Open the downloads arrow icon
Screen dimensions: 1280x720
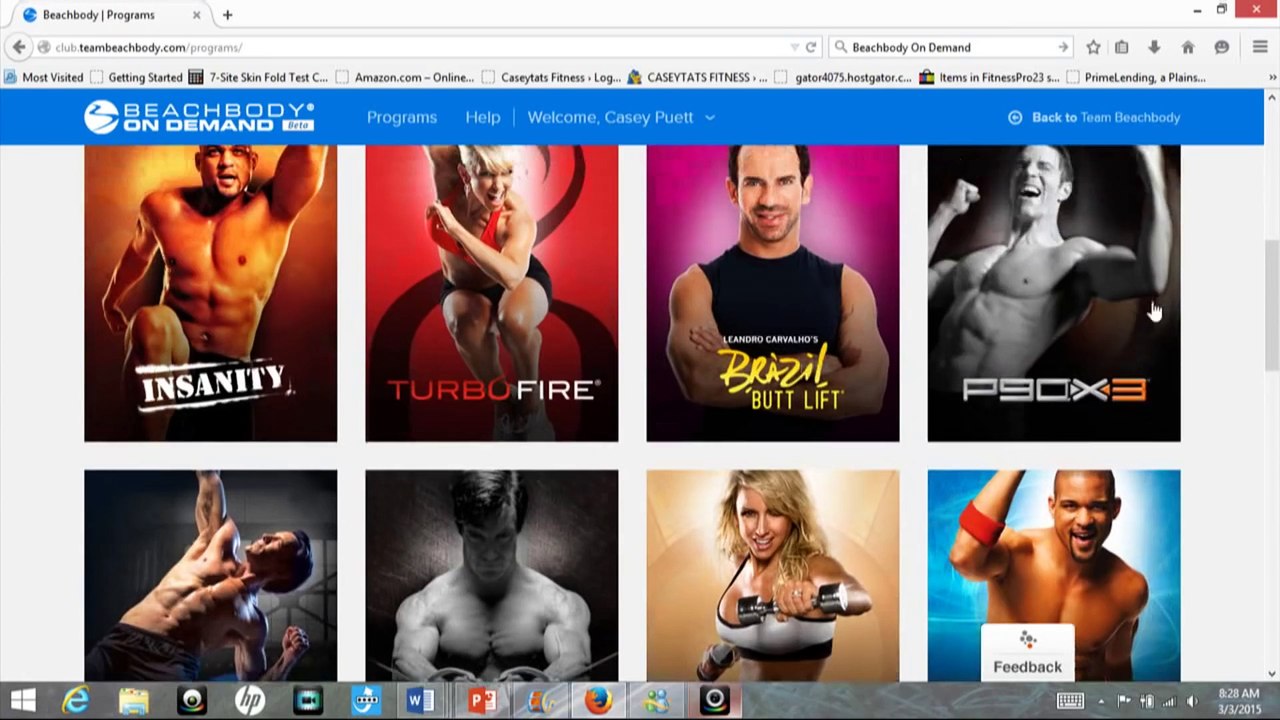click(1154, 47)
